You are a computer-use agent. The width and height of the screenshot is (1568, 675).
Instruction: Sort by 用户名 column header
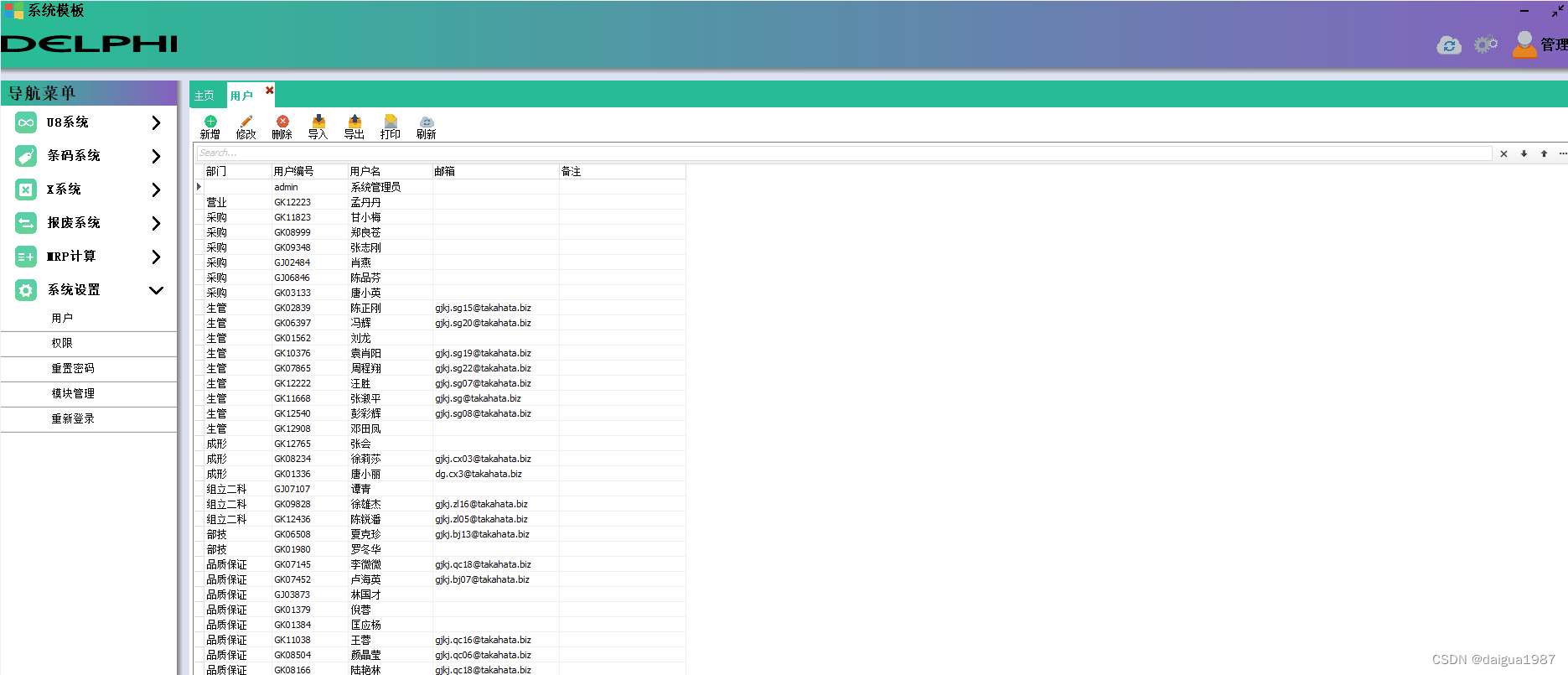[x=390, y=171]
